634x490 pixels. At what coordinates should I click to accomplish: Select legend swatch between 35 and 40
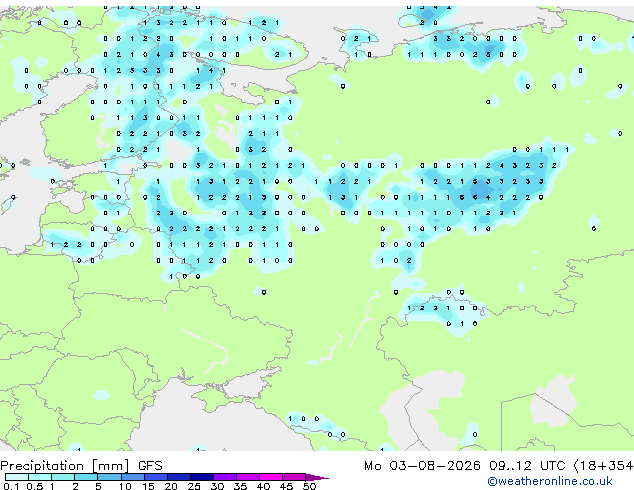pyautogui.click(x=248, y=477)
